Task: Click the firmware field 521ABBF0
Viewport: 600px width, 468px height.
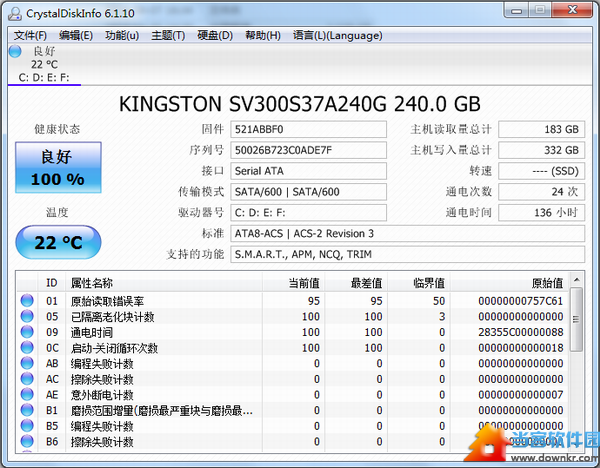Action: point(308,129)
